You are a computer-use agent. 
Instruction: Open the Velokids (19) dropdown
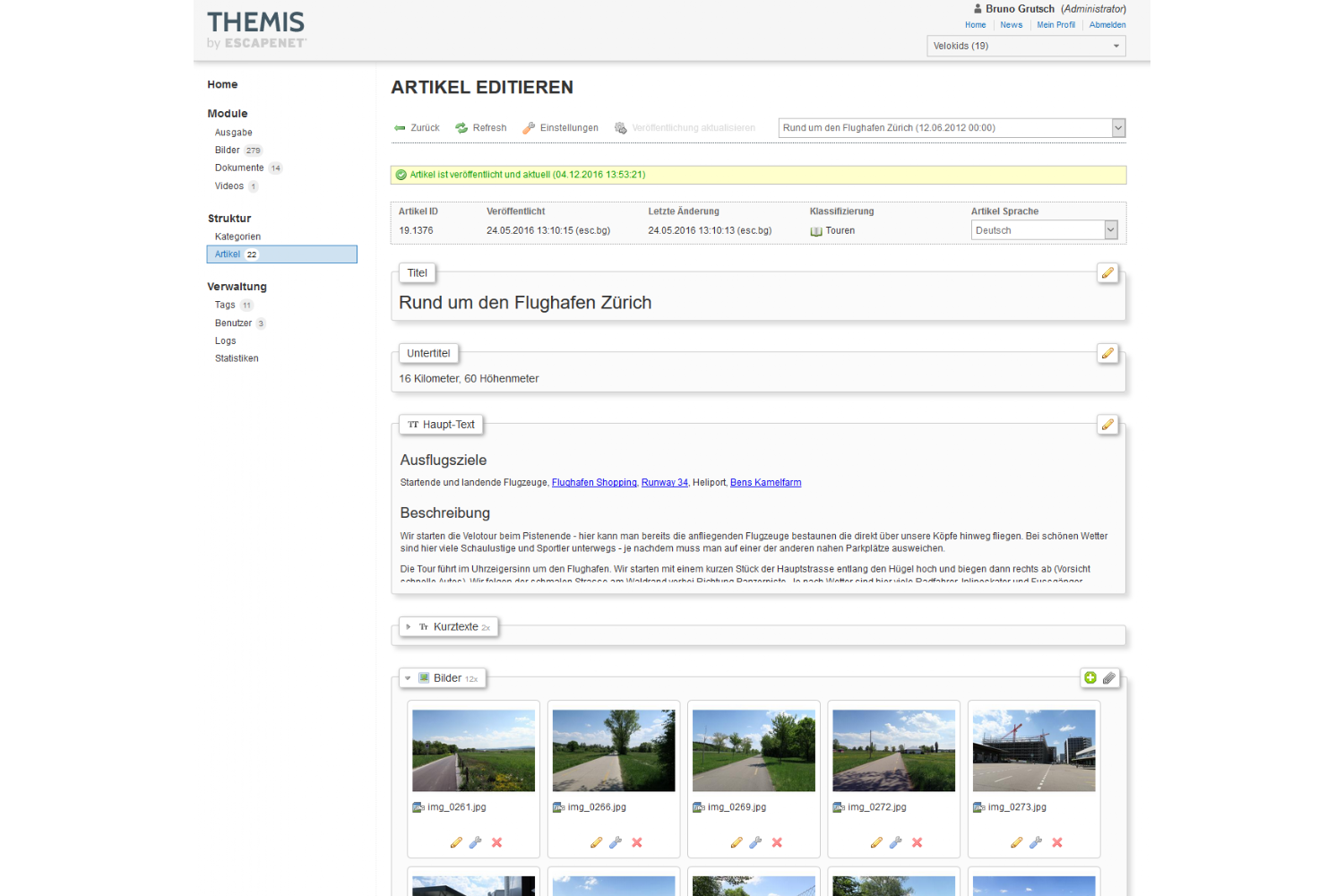(x=1026, y=46)
